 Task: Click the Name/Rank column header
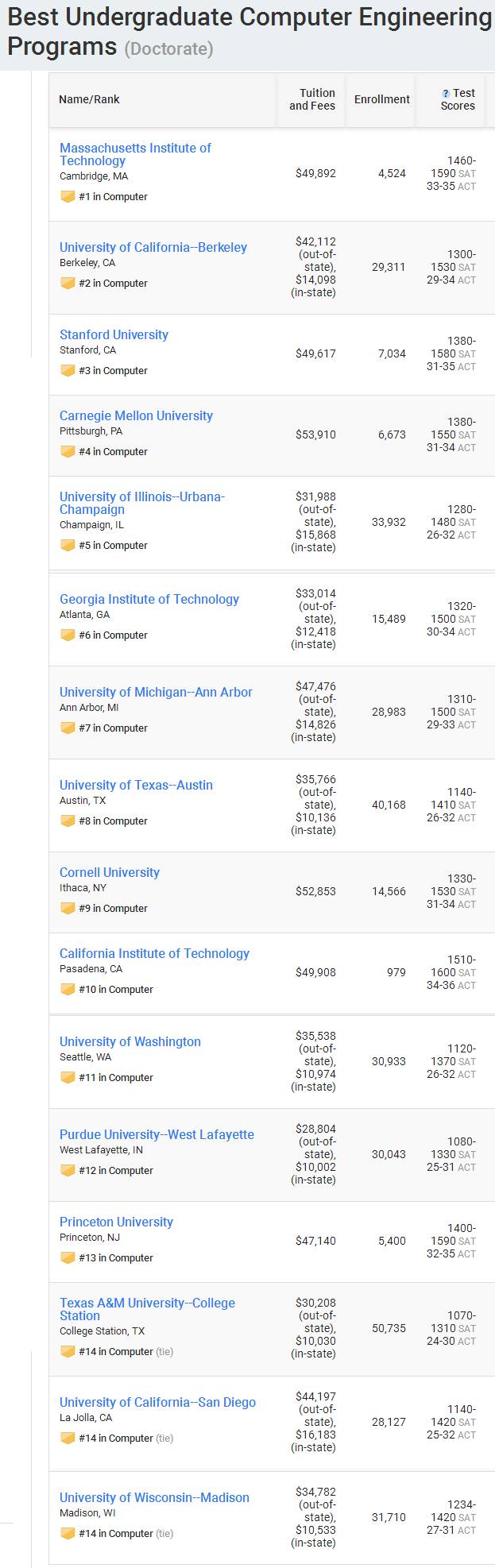89,99
